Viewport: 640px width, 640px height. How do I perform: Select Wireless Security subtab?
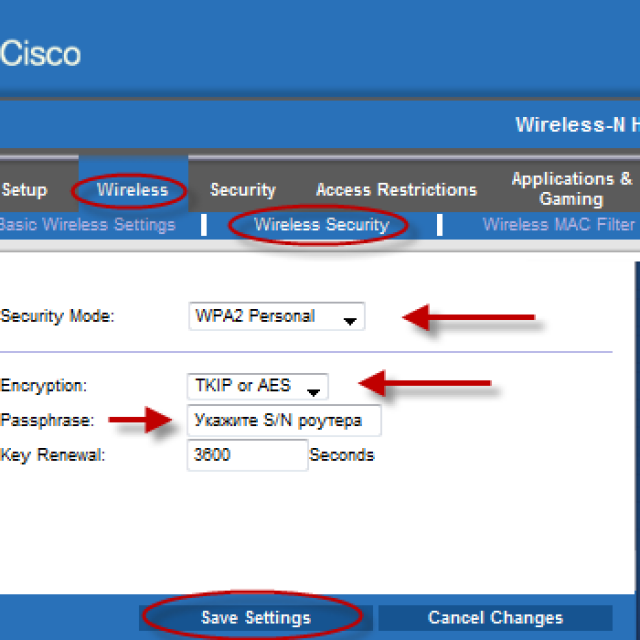pos(322,224)
